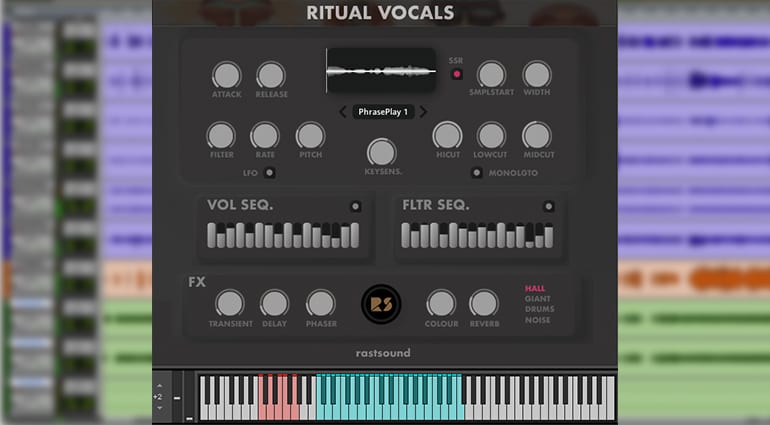Select next preset with right arrow
This screenshot has height=425, width=770.
point(423,112)
